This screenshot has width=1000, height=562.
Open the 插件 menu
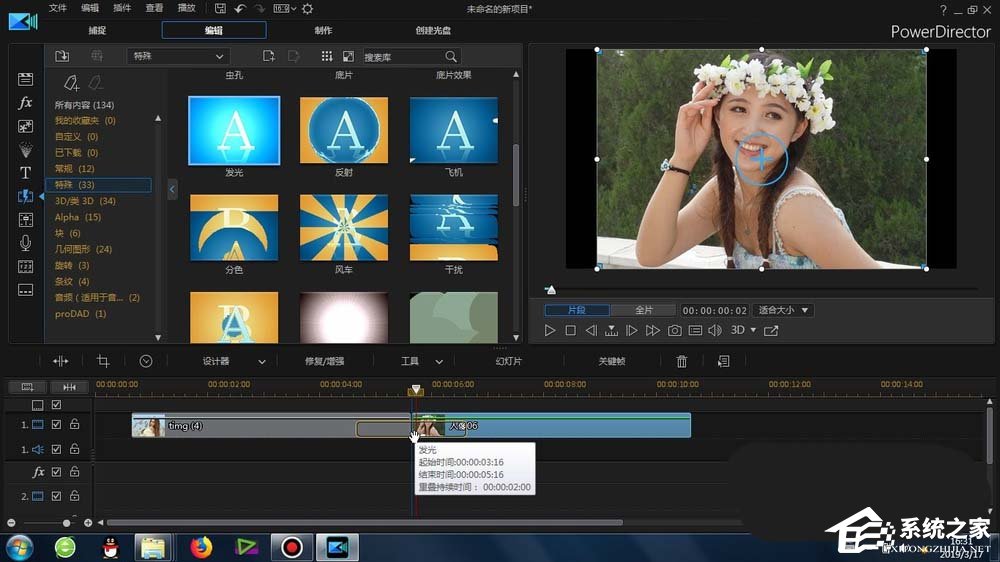122,8
